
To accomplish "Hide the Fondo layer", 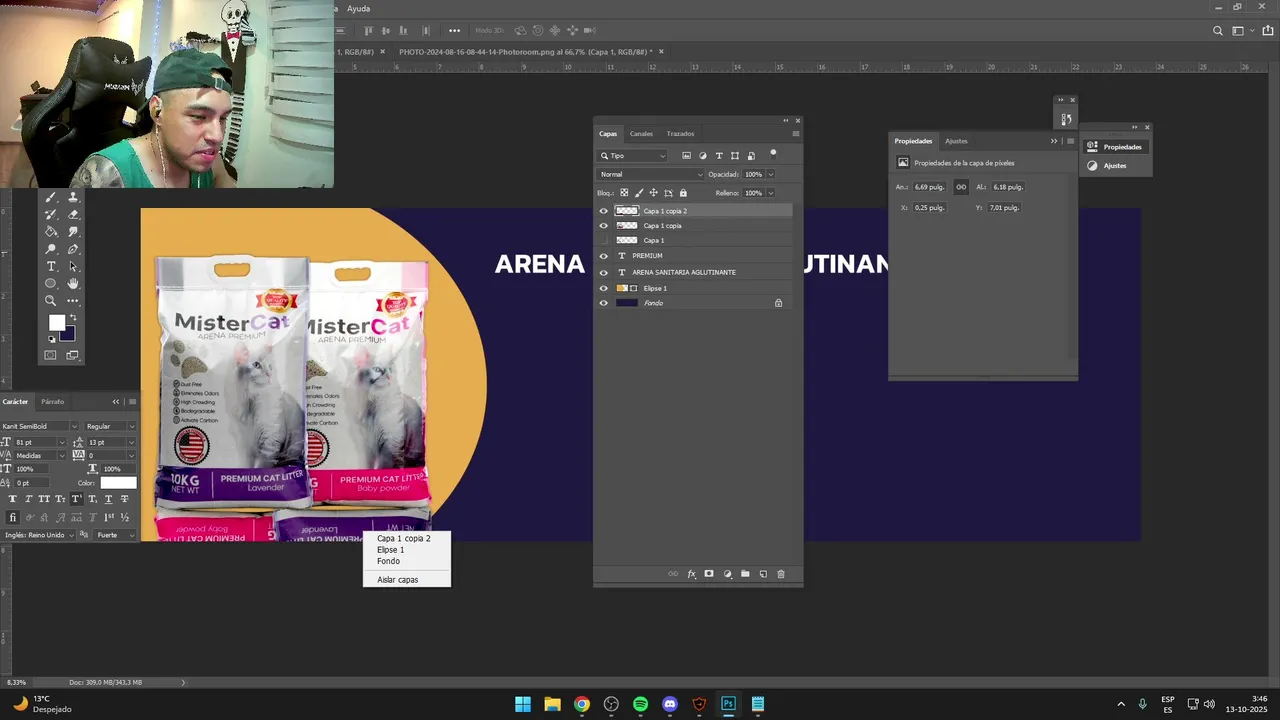I will pos(603,303).
